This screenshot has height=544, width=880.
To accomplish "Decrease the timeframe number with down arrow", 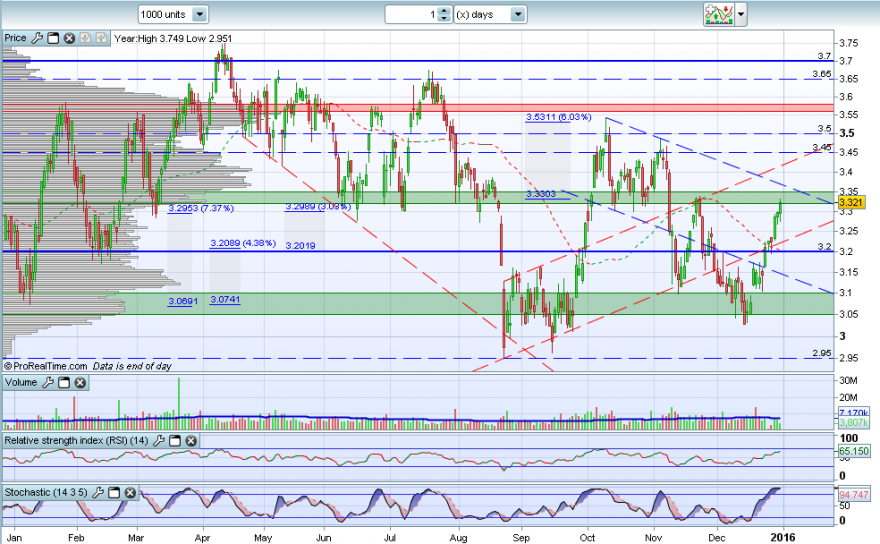I will click(444, 19).
